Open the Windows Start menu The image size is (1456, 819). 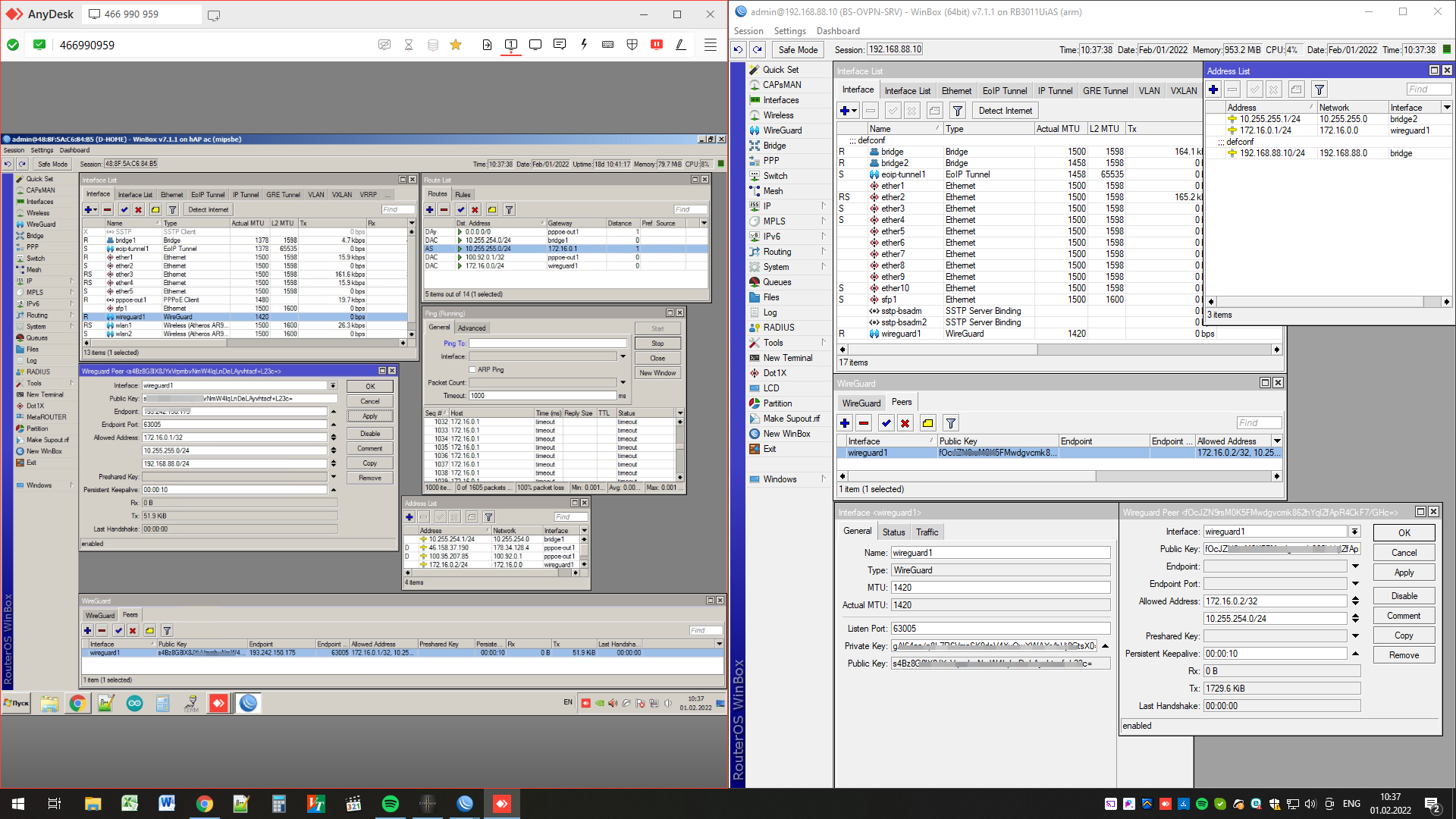point(18,804)
